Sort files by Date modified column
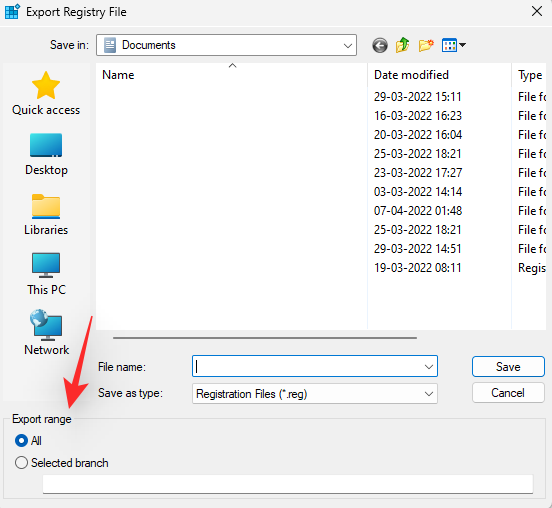Image resolution: width=552 pixels, height=508 pixels. click(x=439, y=75)
